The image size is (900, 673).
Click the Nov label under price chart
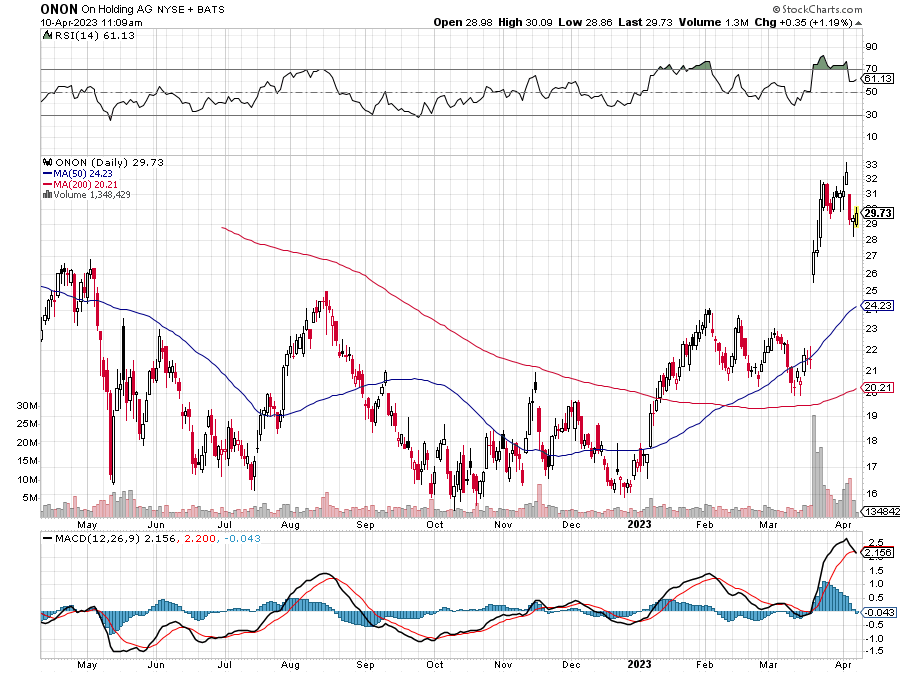[x=503, y=524]
